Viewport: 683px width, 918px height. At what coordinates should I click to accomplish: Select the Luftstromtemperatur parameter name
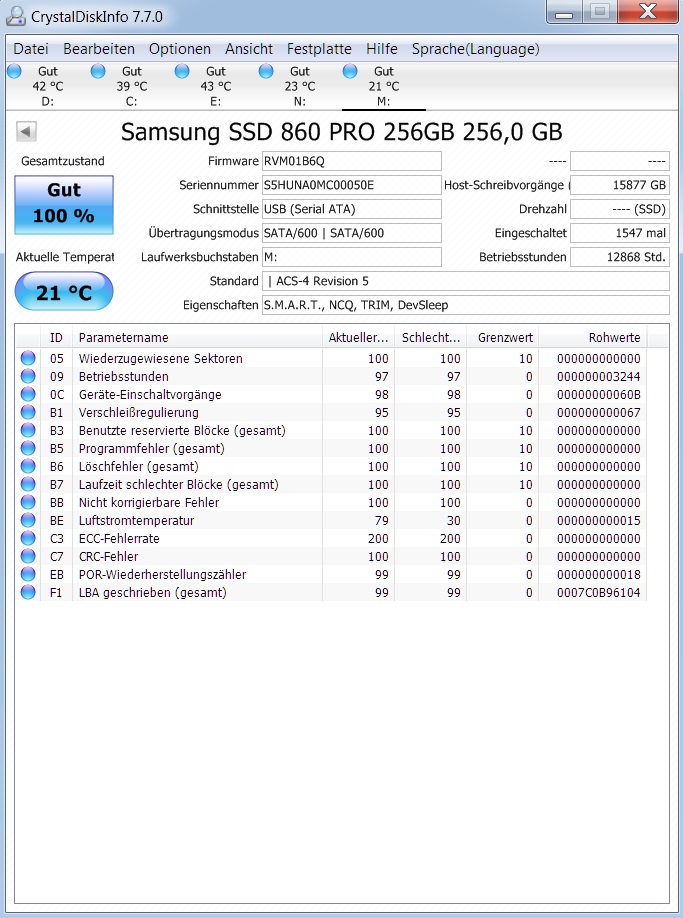pyautogui.click(x=136, y=520)
